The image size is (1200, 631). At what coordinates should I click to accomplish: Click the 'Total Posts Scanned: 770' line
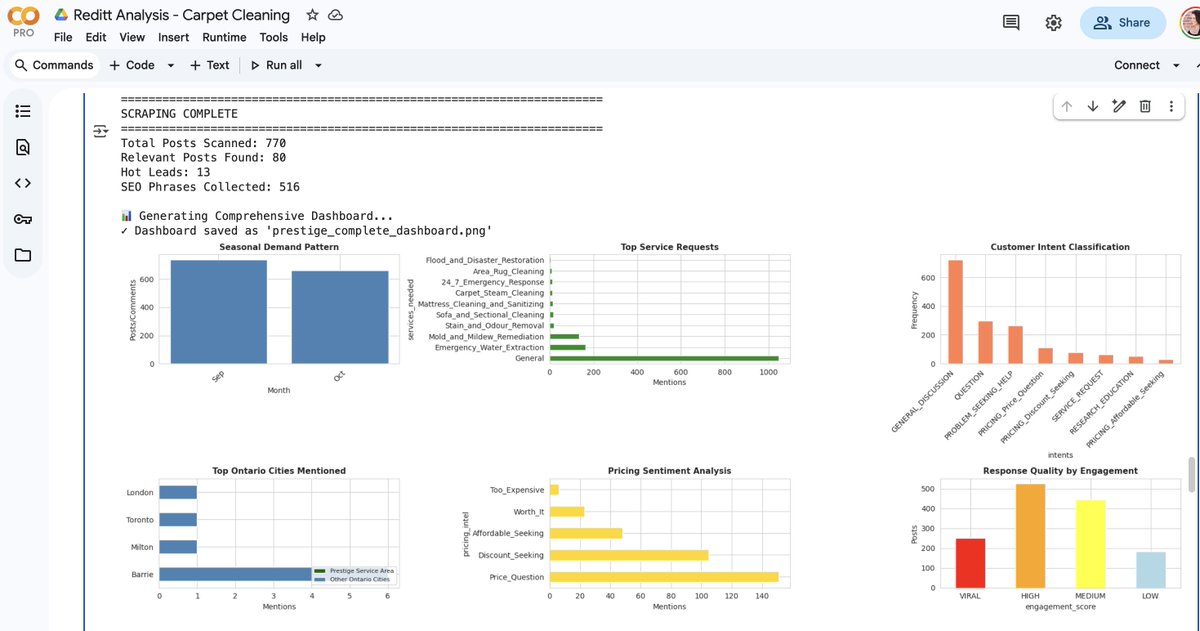pos(203,143)
